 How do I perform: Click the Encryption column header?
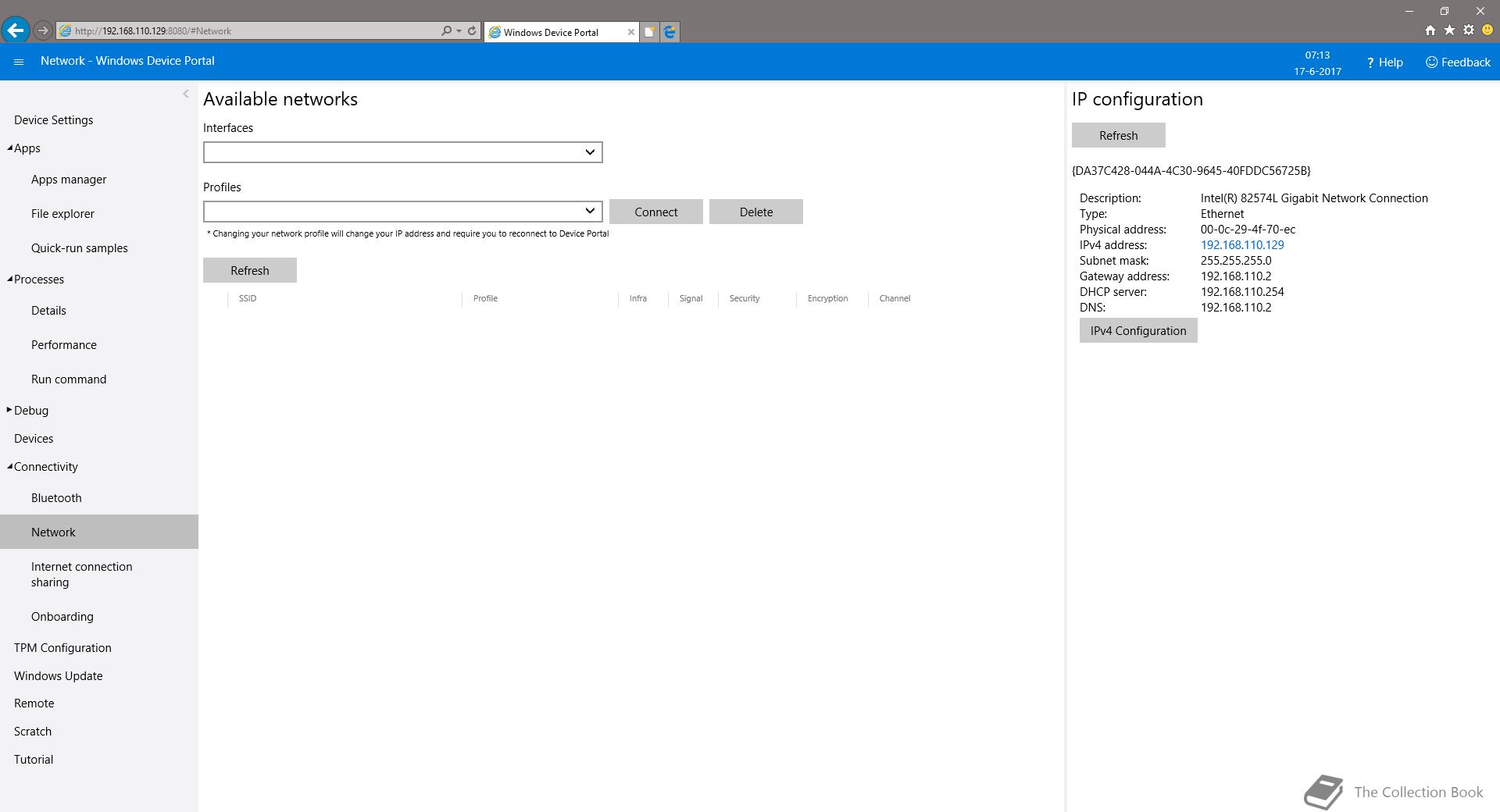point(827,298)
